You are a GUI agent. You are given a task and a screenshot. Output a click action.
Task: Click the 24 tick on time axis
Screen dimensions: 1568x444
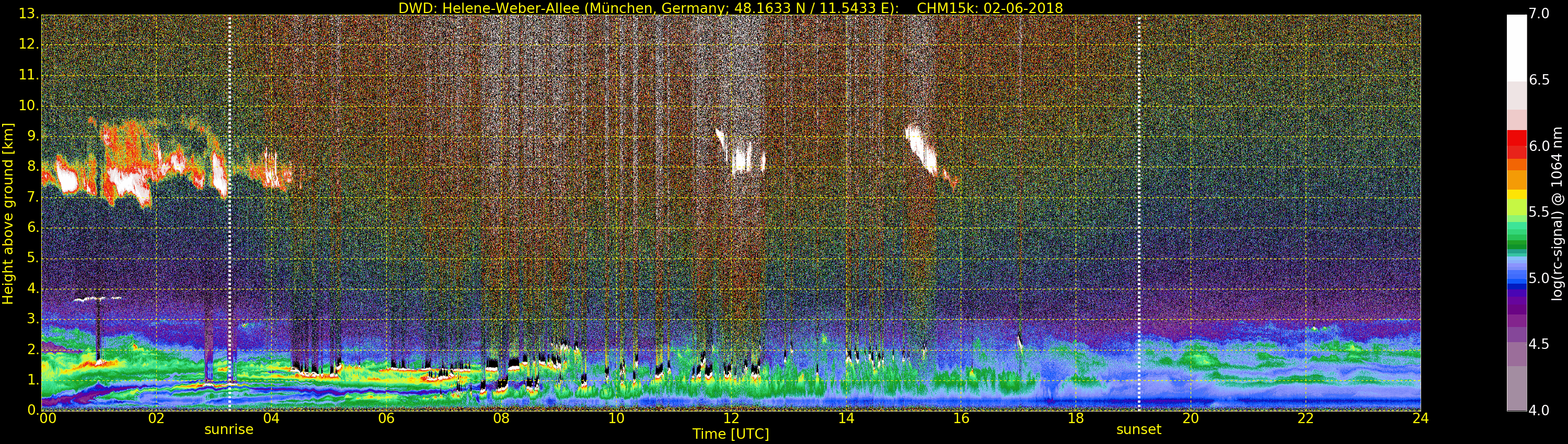(x=1420, y=418)
